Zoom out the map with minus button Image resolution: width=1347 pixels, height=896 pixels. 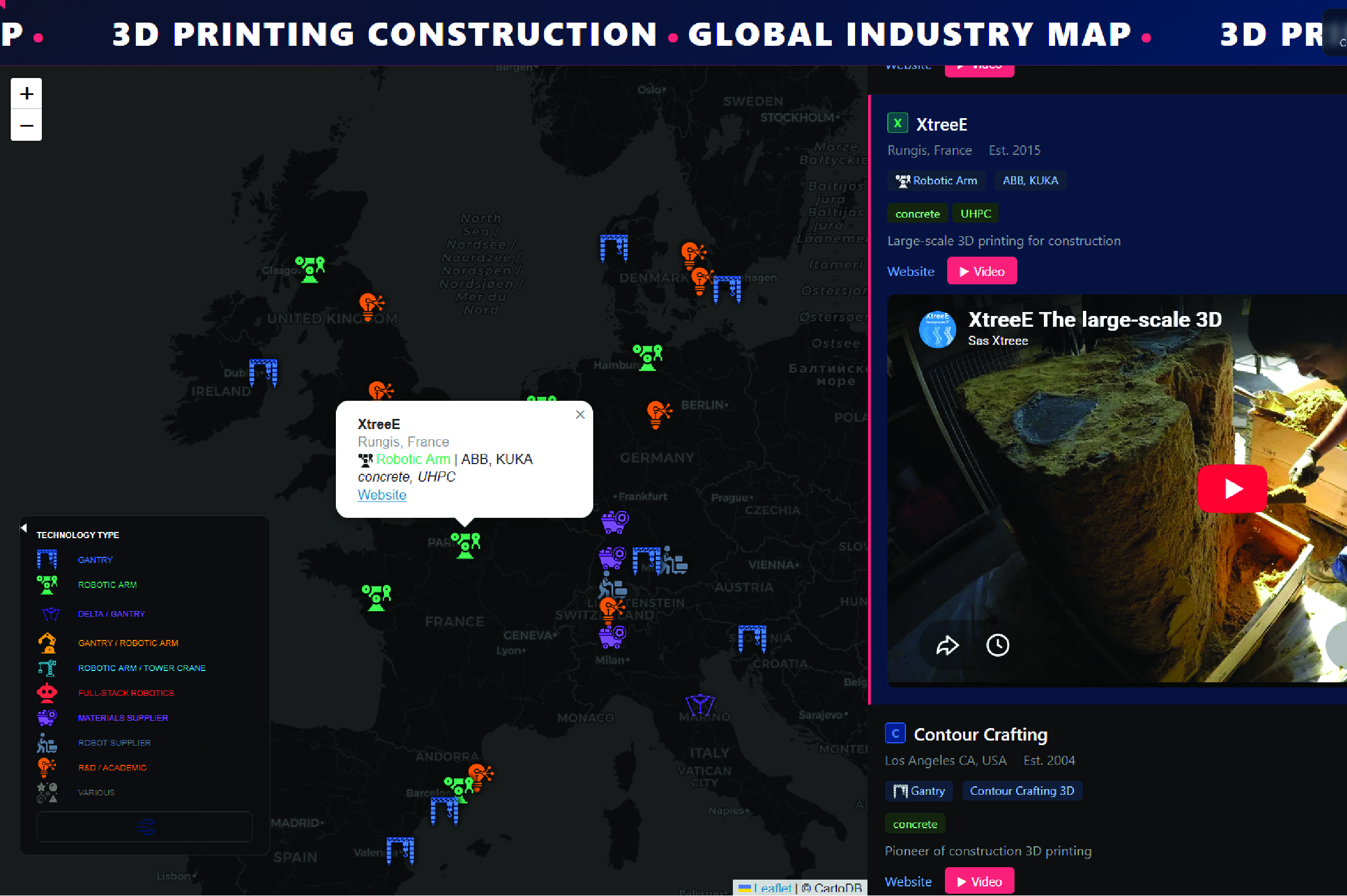coord(26,125)
